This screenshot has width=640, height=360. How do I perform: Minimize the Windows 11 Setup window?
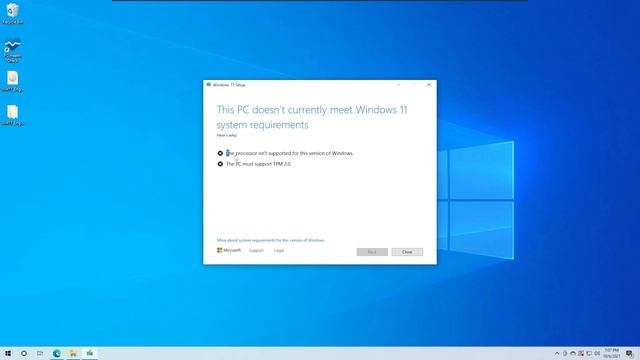tap(399, 85)
